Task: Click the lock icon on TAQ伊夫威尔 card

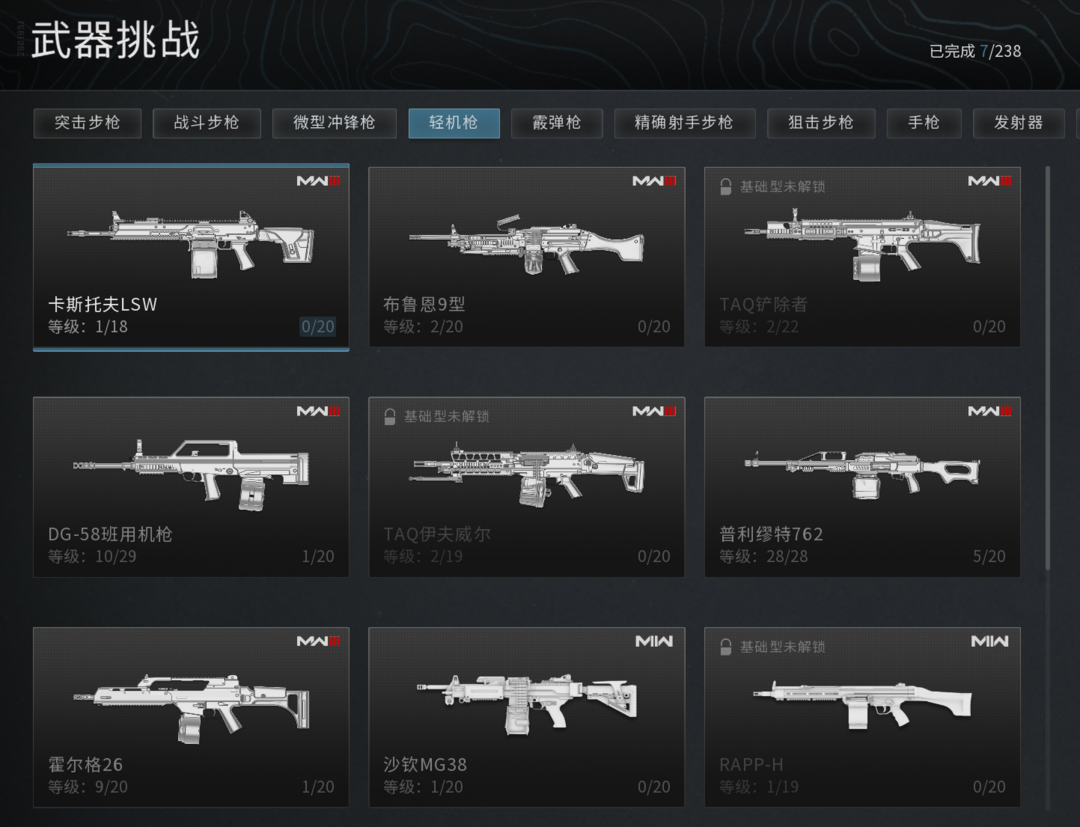Action: coord(389,417)
